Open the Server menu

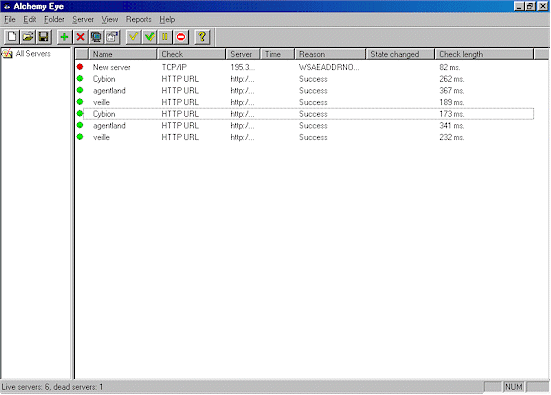(x=83, y=19)
